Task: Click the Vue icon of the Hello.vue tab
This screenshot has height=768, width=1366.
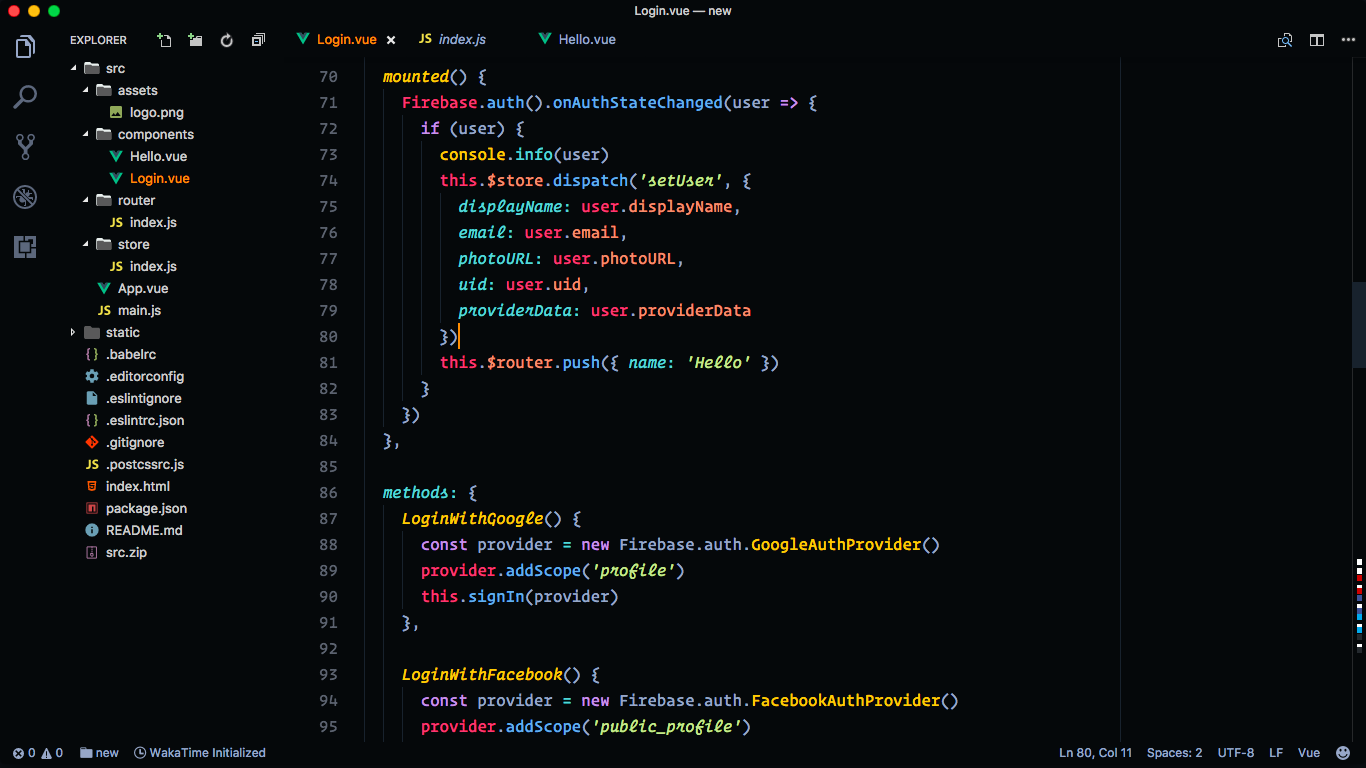Action: [x=545, y=39]
